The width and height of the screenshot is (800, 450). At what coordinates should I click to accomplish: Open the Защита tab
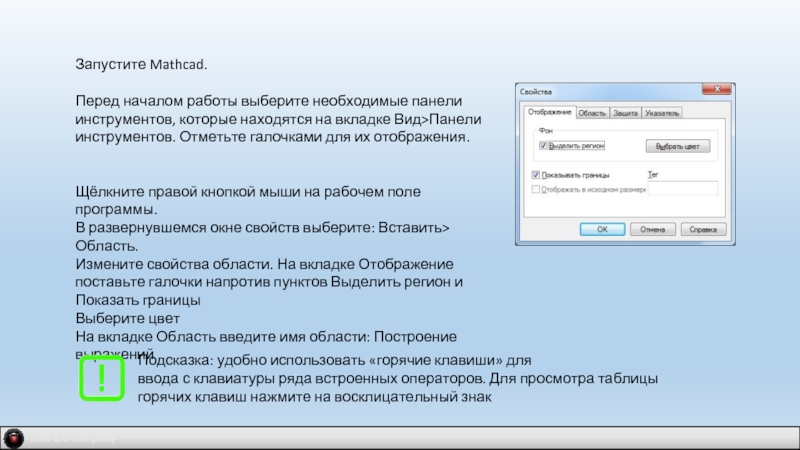pos(625,113)
